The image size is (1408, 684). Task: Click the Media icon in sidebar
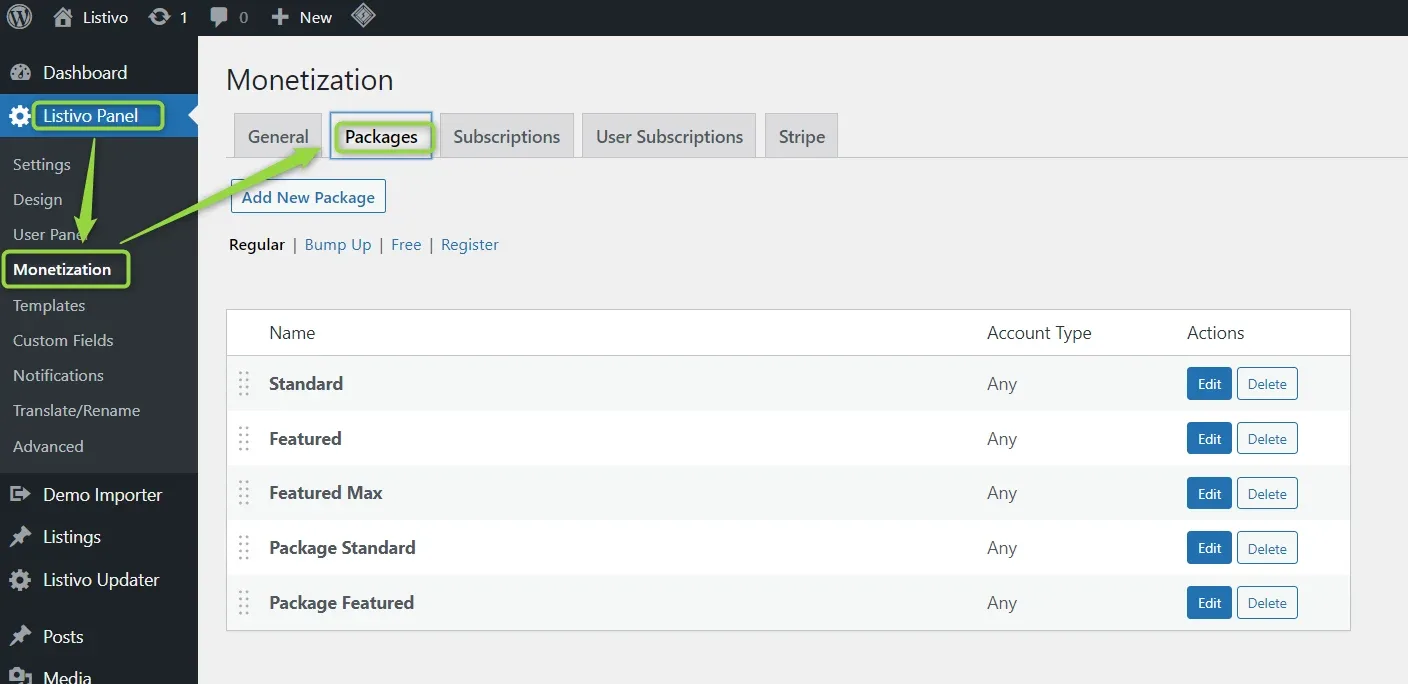(20, 676)
